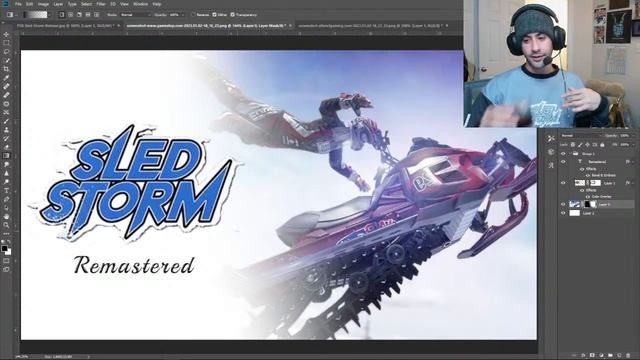Open the Edit Toolbar ellipsis
This screenshot has width=640, height=360.
6,233
